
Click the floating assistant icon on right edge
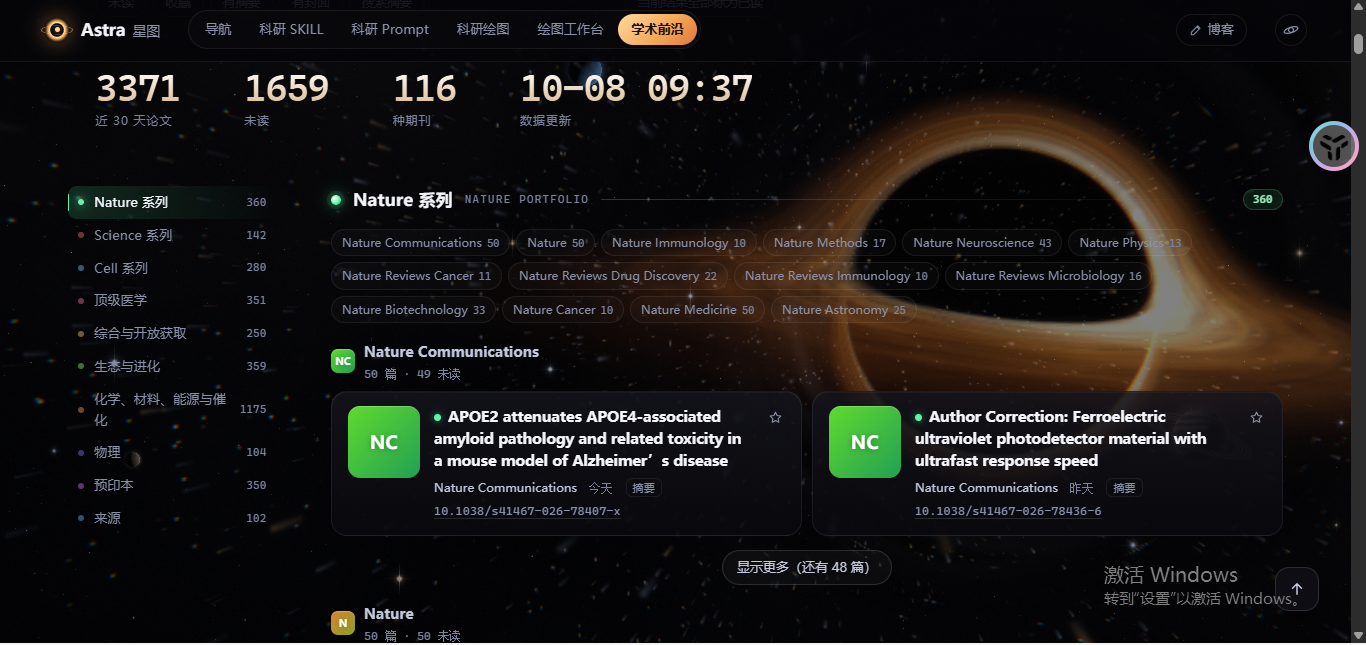coord(1334,147)
